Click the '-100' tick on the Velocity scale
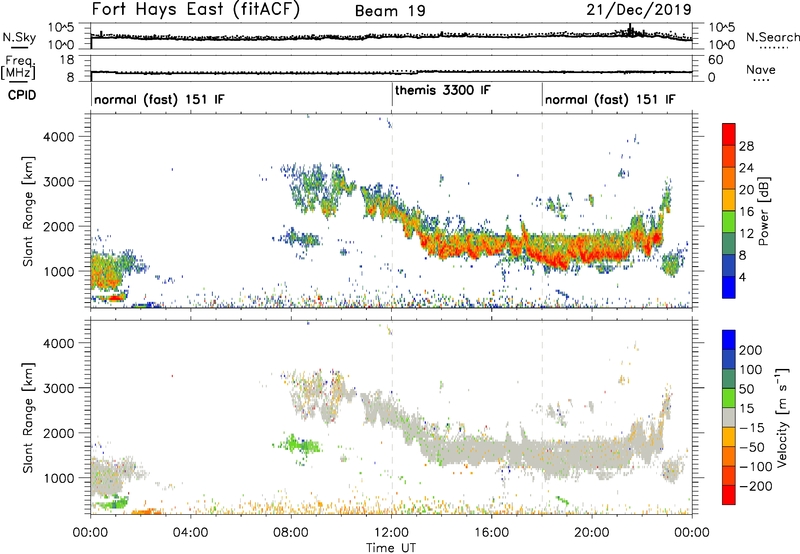Screen dimensions: 800x554 (x=756, y=467)
